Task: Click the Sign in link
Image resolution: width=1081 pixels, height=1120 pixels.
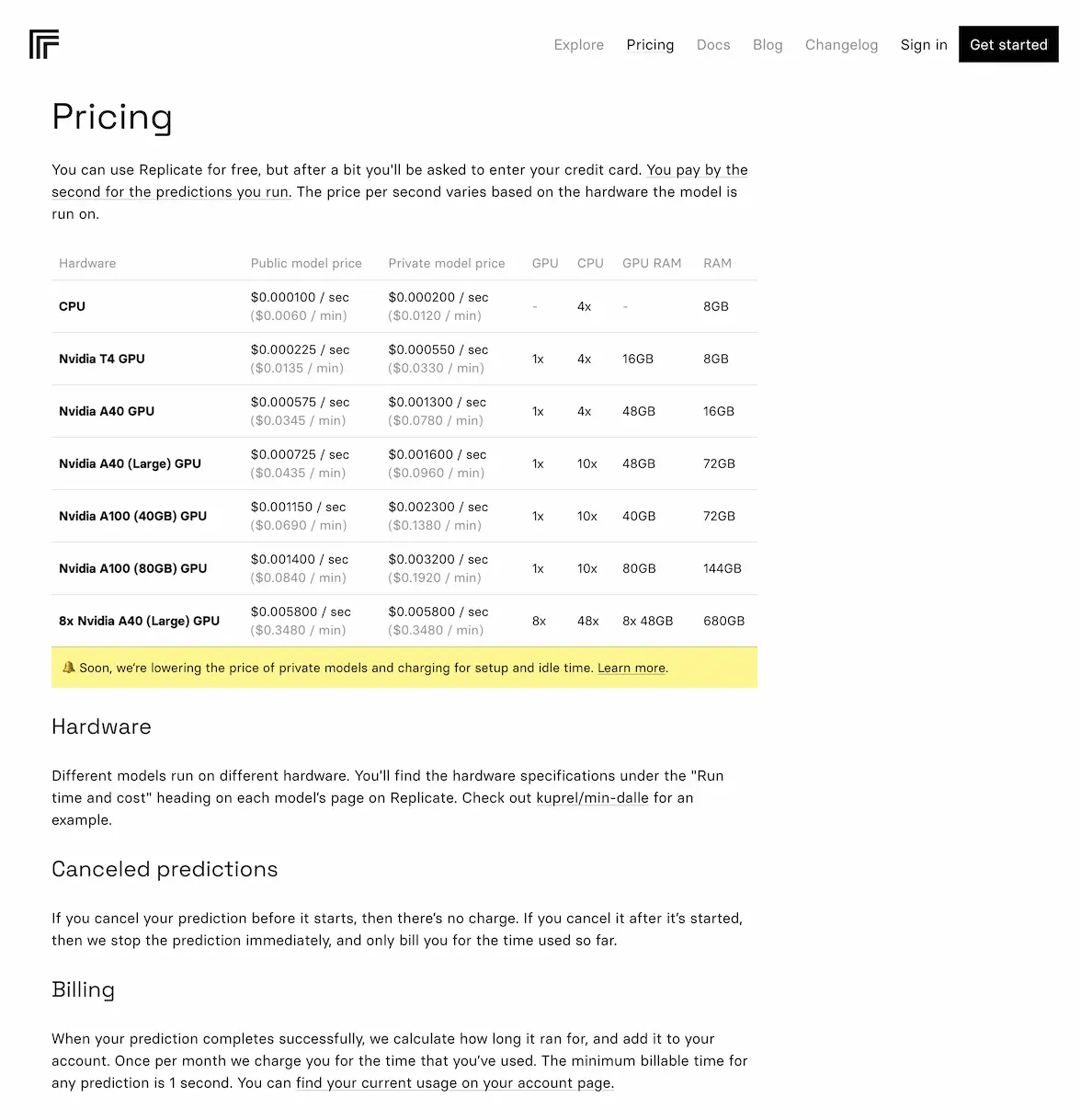Action: tap(924, 45)
